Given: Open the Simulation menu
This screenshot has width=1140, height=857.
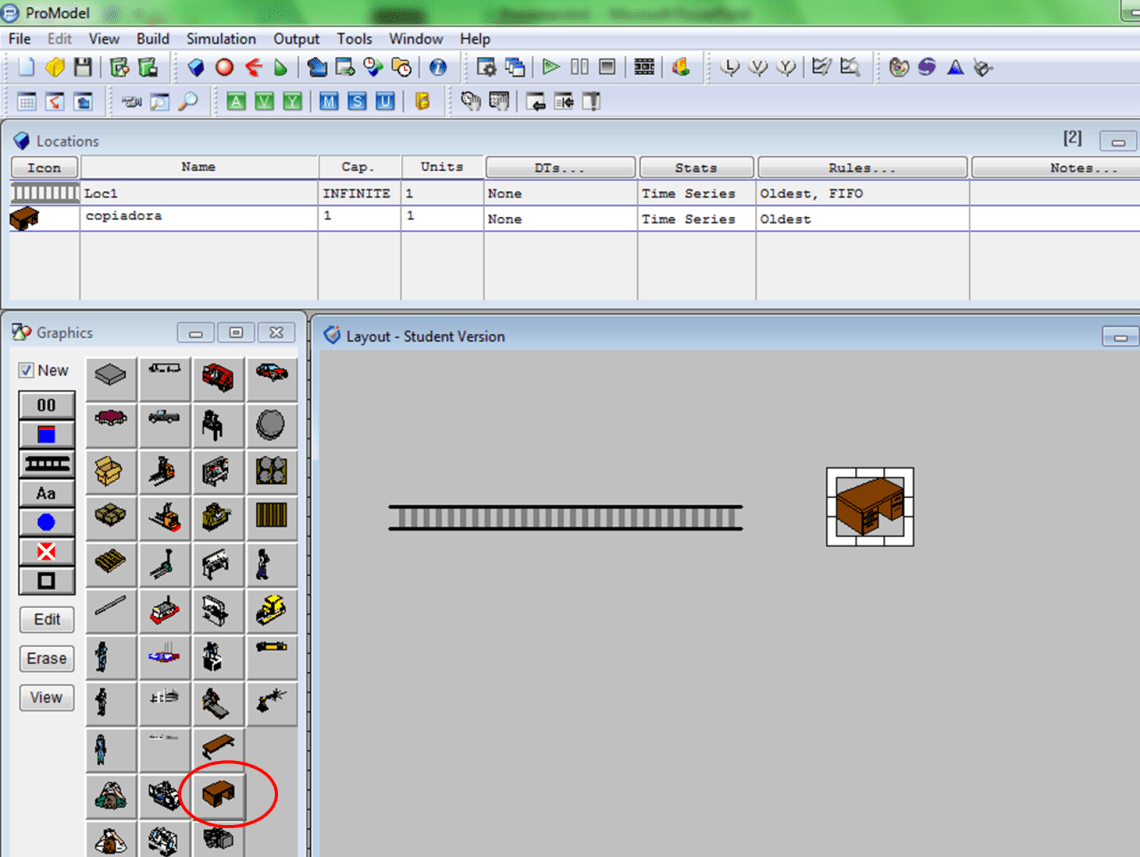Looking at the screenshot, I should [x=221, y=39].
